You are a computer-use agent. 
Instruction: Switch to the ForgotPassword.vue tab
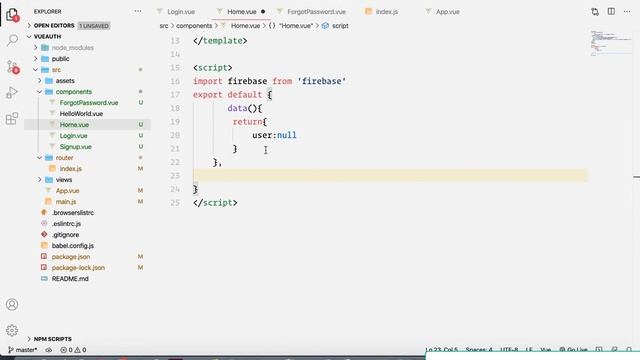click(316, 12)
